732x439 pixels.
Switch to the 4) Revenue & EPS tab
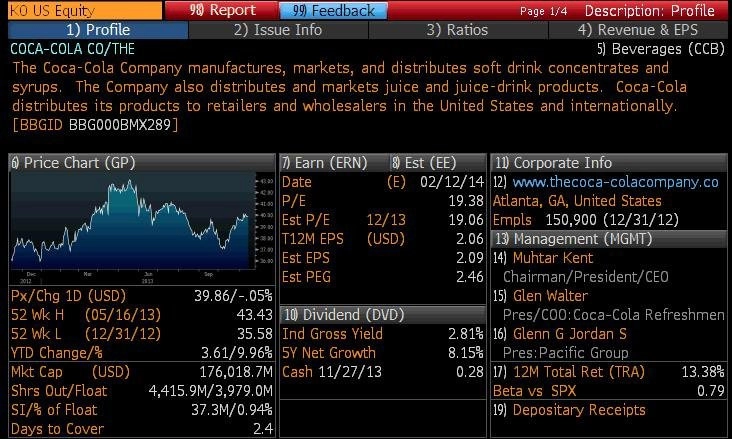pos(638,30)
